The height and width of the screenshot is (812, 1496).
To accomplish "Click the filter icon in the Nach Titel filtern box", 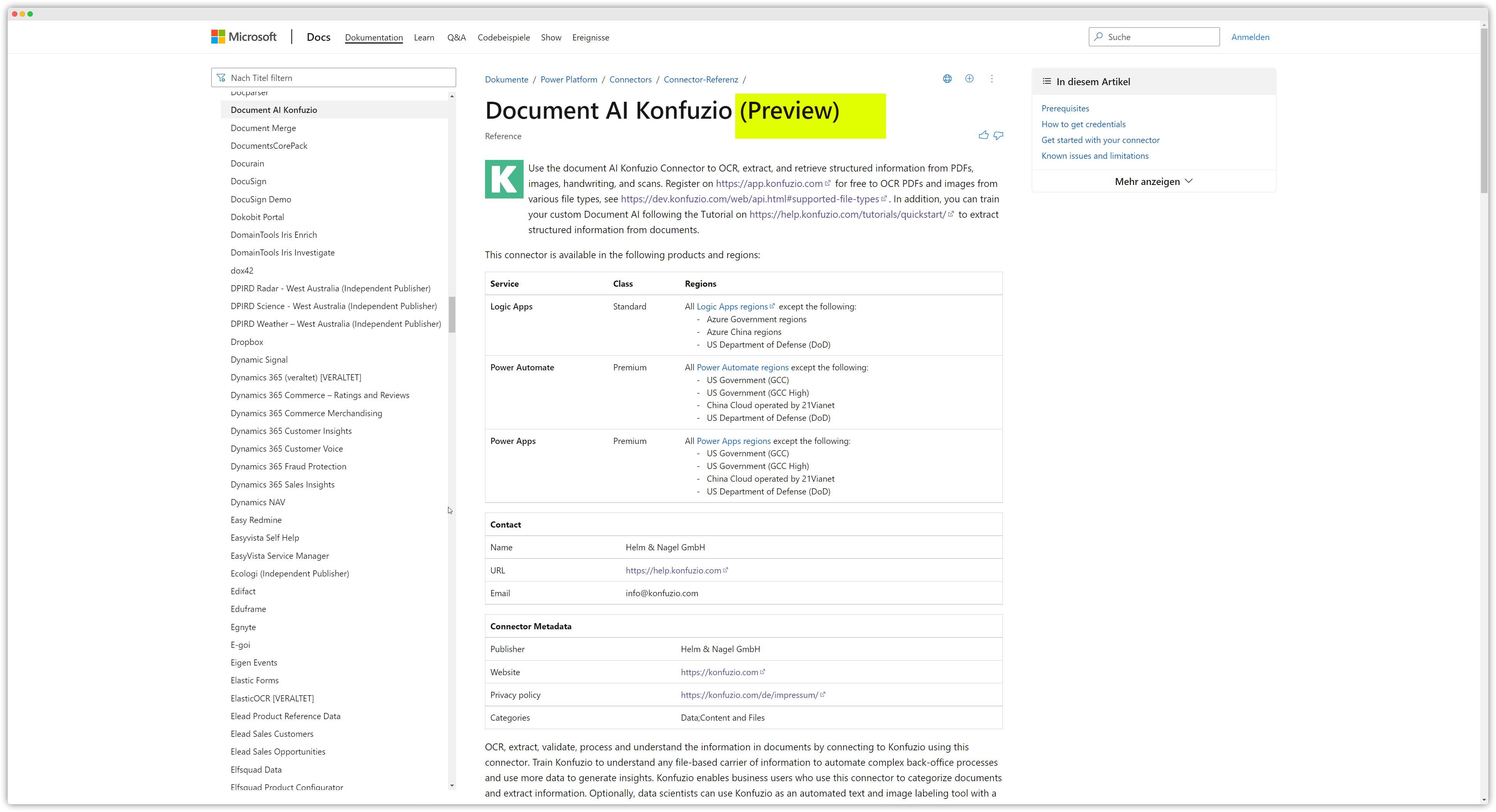I will pos(221,77).
